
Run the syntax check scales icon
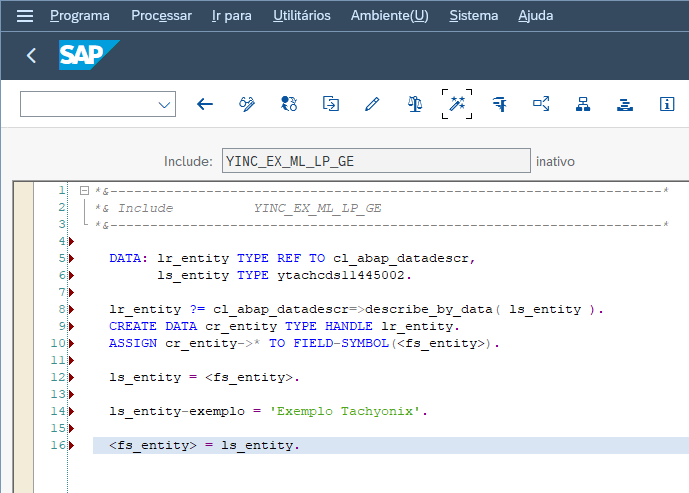(x=414, y=104)
